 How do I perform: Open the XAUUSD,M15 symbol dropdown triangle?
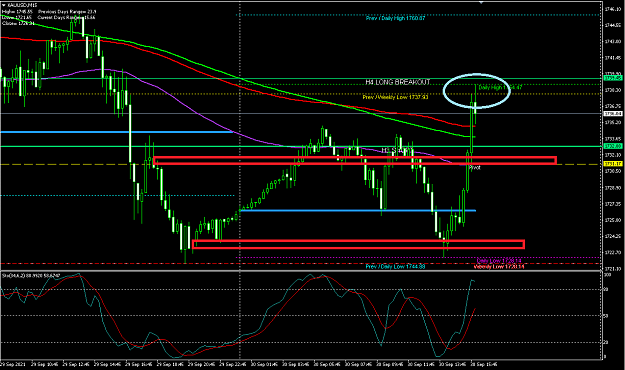(x=4, y=5)
